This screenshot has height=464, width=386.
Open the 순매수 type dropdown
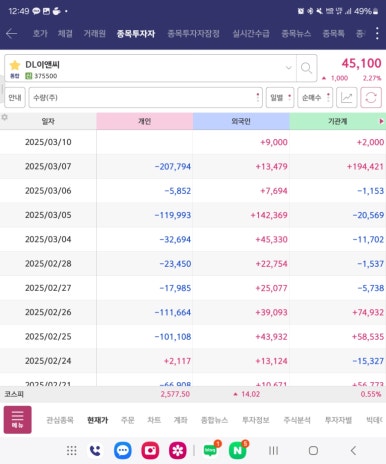pyautogui.click(x=315, y=98)
